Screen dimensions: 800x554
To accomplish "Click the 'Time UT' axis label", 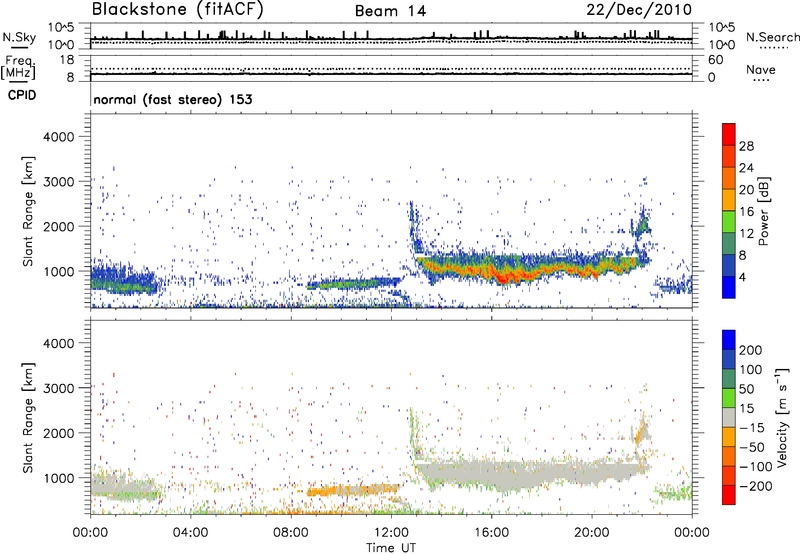I will [x=391, y=547].
